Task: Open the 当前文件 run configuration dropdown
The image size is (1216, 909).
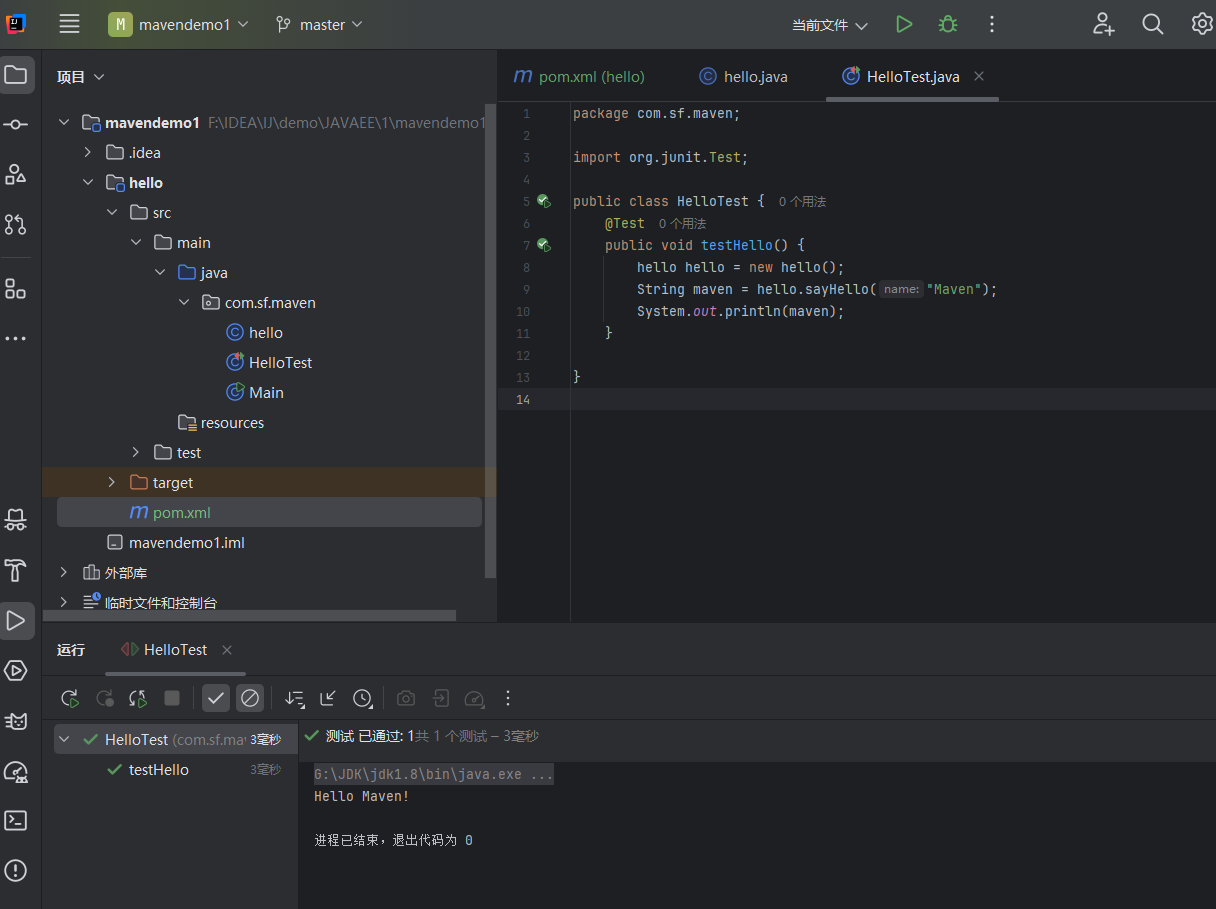Action: tap(829, 25)
